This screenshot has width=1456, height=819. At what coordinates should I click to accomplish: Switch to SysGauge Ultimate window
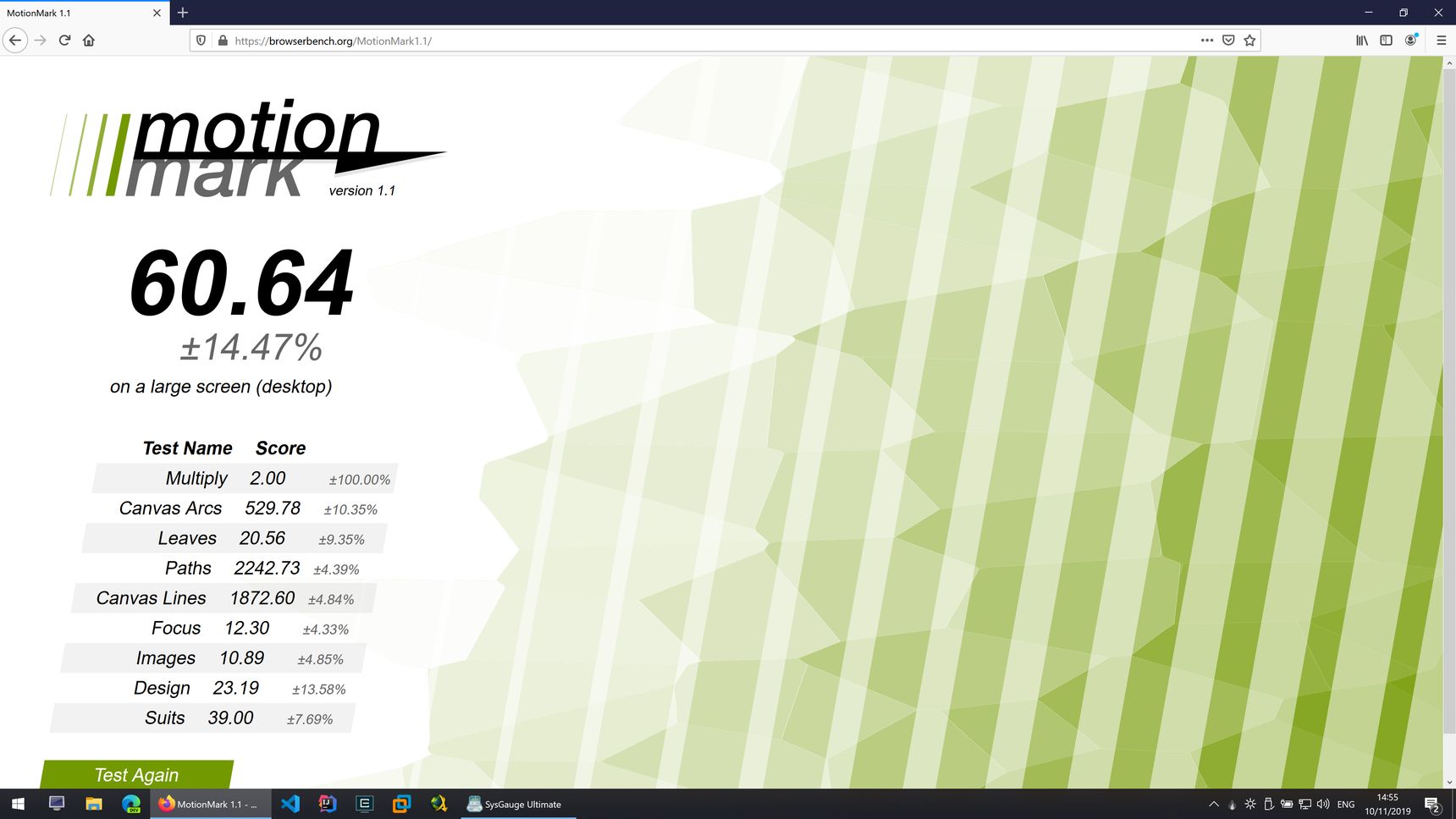[518, 804]
